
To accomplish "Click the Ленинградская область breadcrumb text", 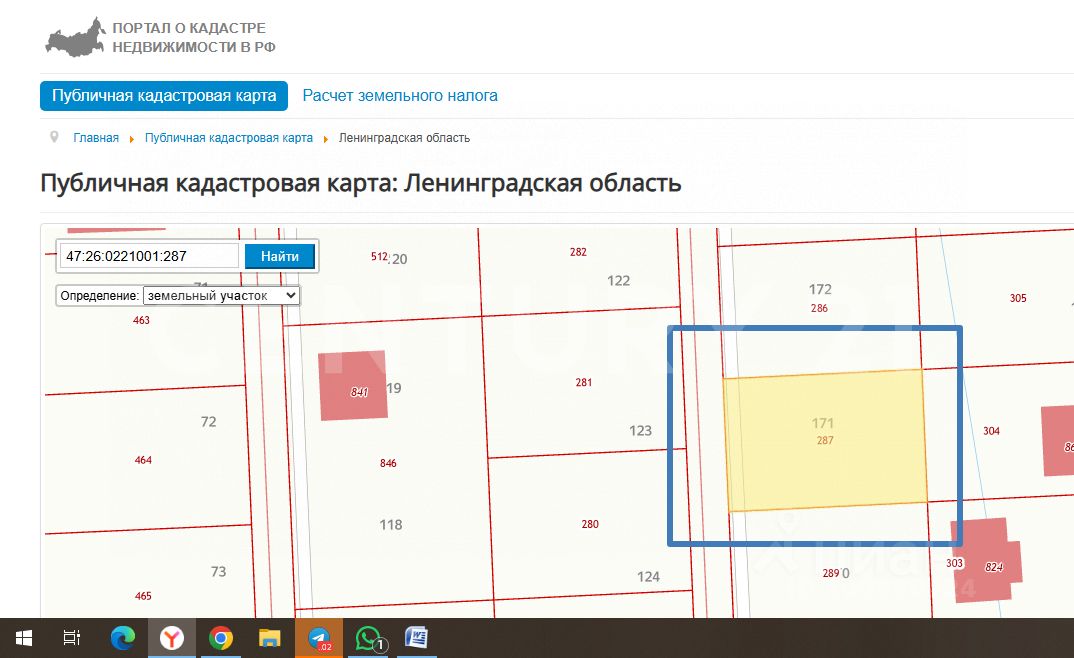I will tap(404, 138).
